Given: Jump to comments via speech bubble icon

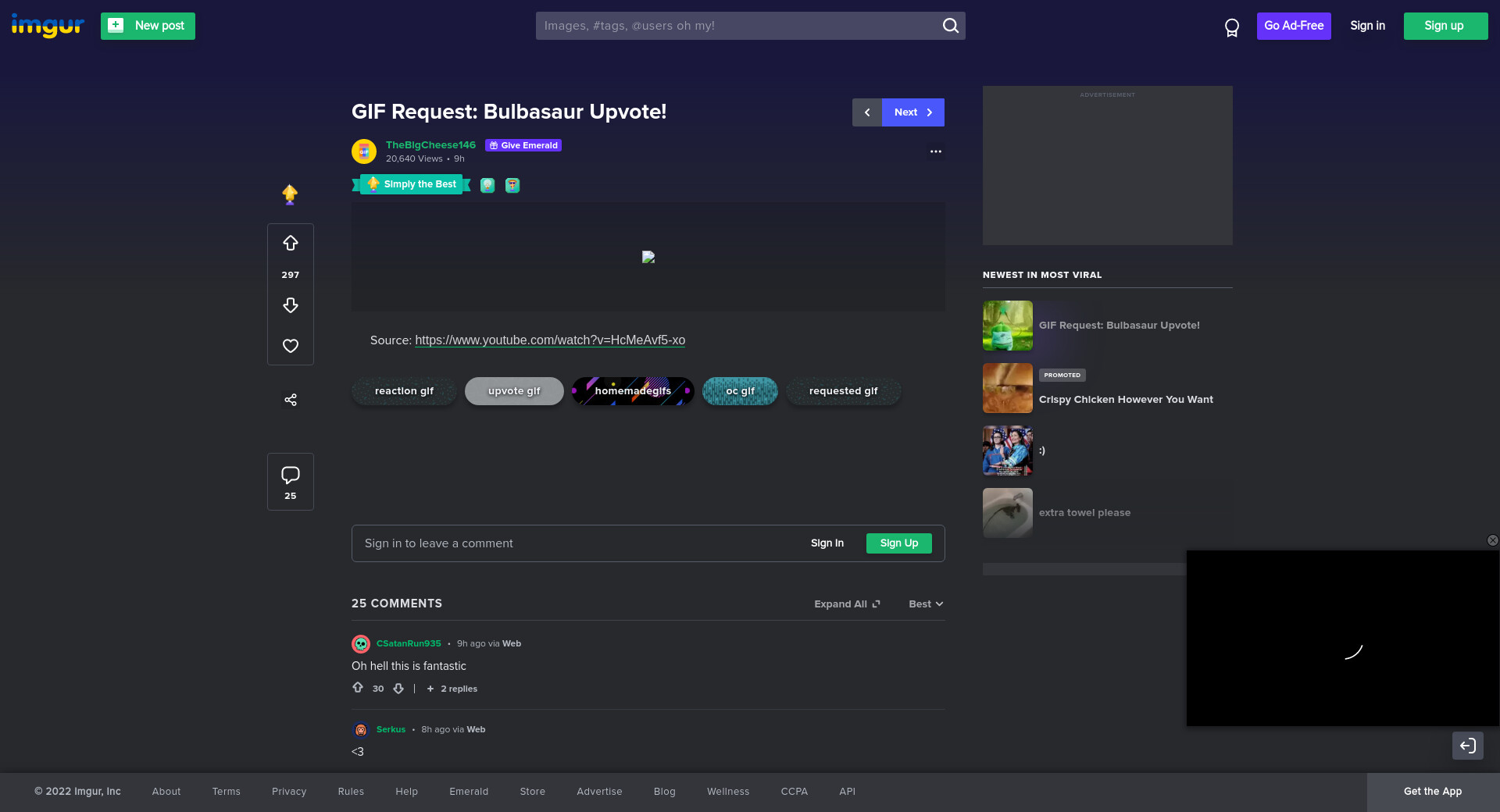Looking at the screenshot, I should click(x=291, y=475).
